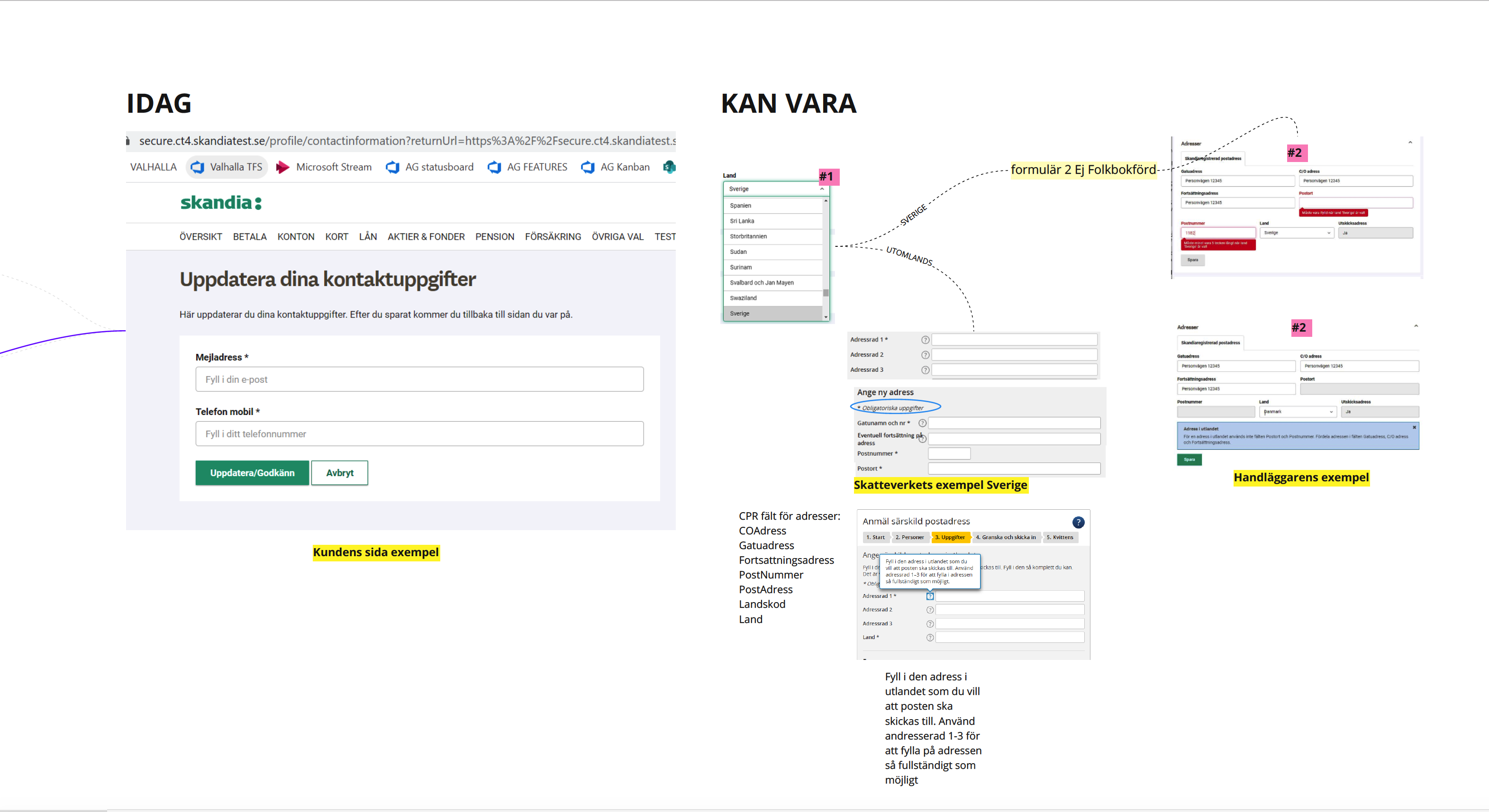
Task: Open the Land dropdown set to Danmark
Action: [1297, 412]
